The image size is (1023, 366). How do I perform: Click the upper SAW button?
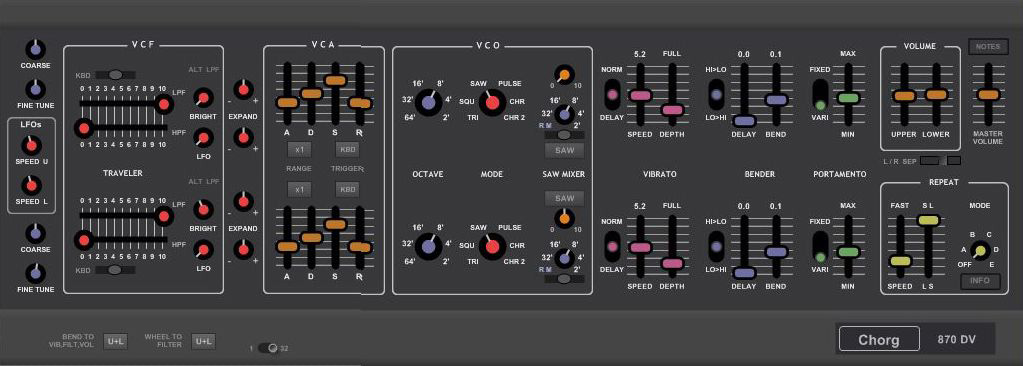pyautogui.click(x=564, y=151)
